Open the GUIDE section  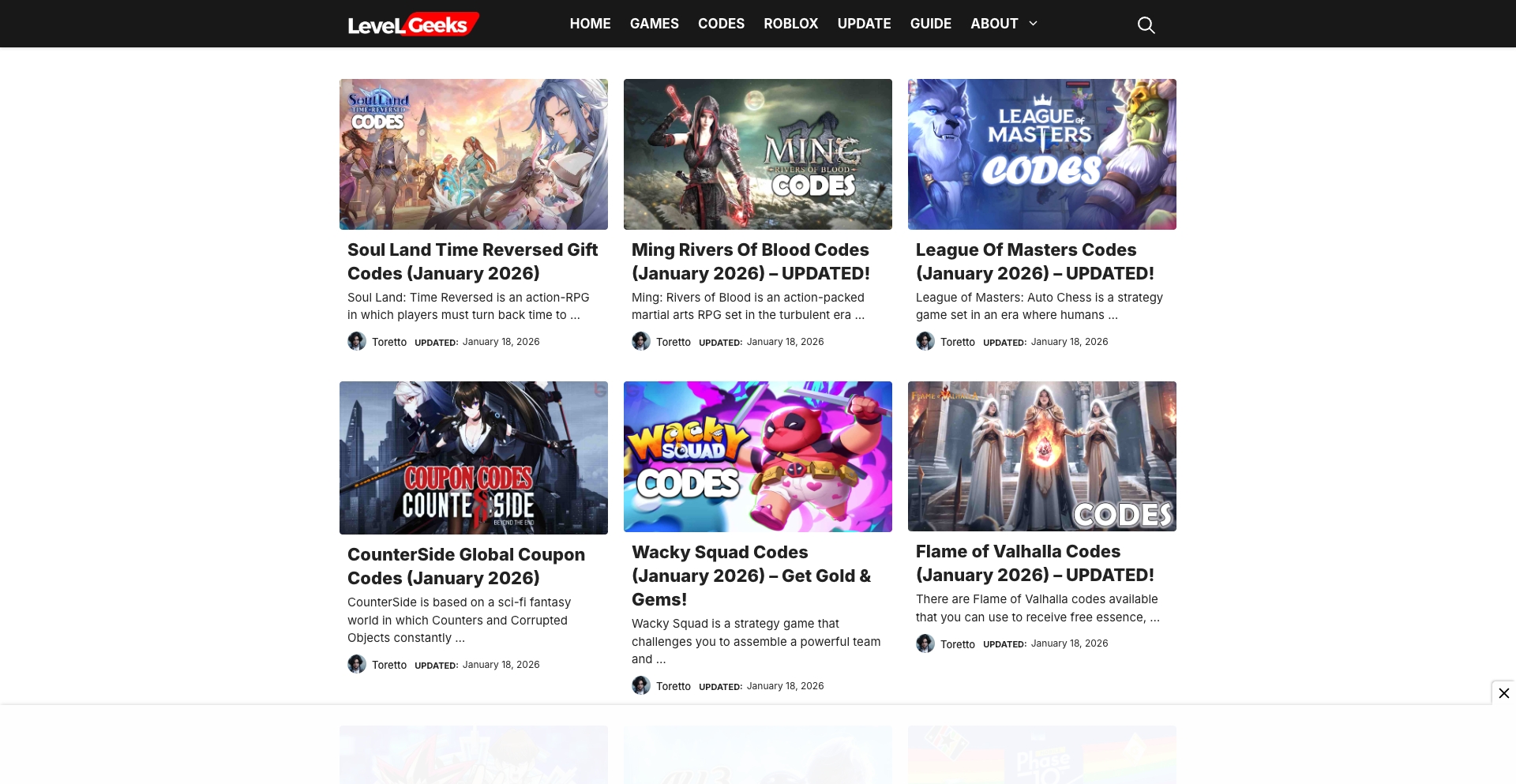(931, 24)
